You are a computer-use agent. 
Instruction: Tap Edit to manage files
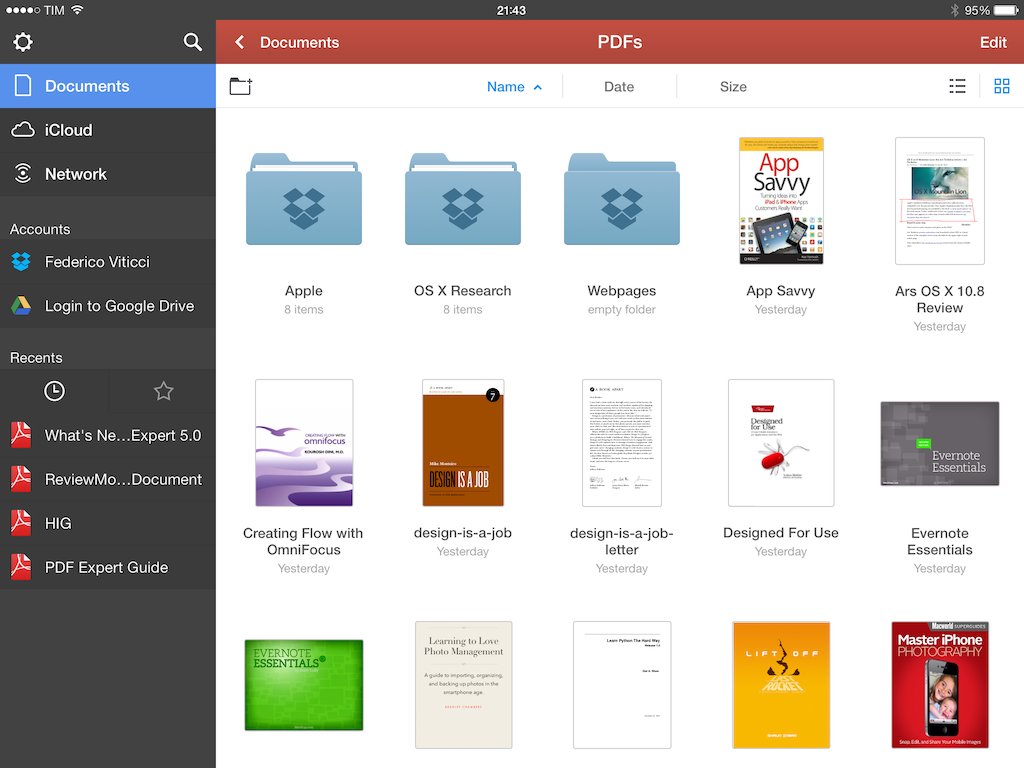point(992,43)
